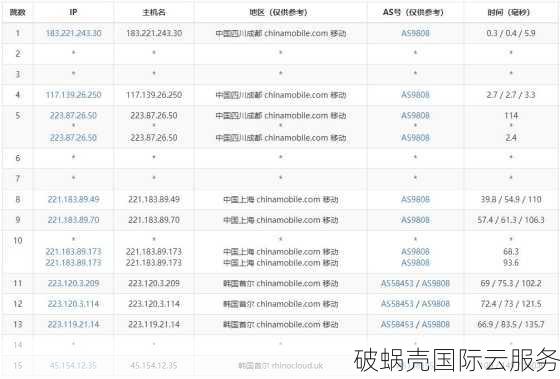The height and width of the screenshot is (379, 560).
Task: Open the 117.139.26.250 IP link in hop 4
Action: click(74, 95)
